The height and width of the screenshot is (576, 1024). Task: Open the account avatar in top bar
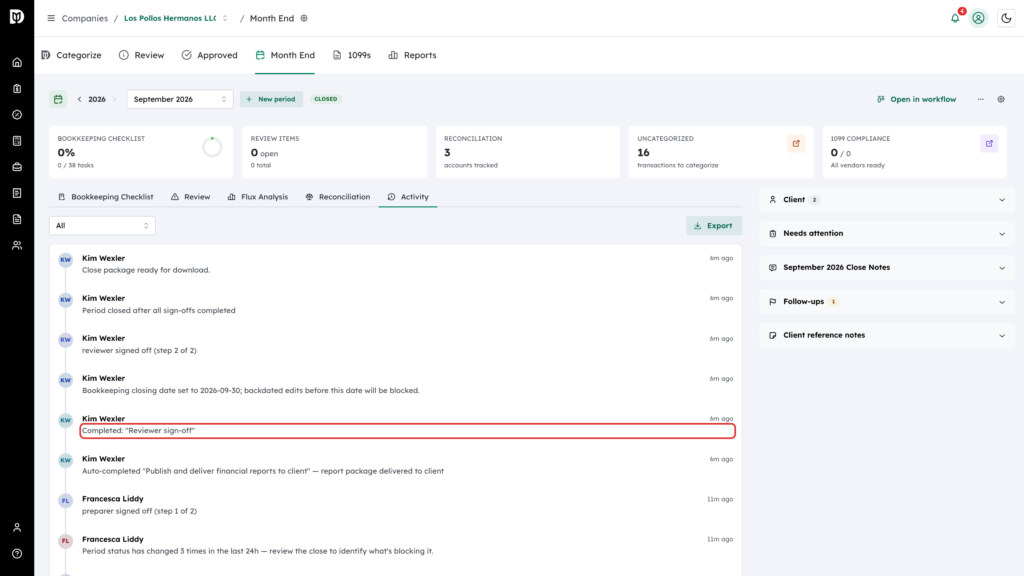tap(978, 18)
